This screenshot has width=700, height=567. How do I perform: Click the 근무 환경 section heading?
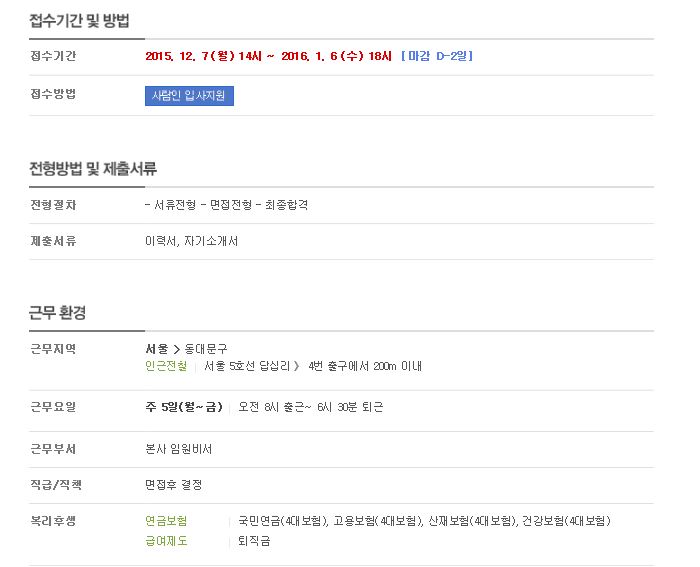57,313
